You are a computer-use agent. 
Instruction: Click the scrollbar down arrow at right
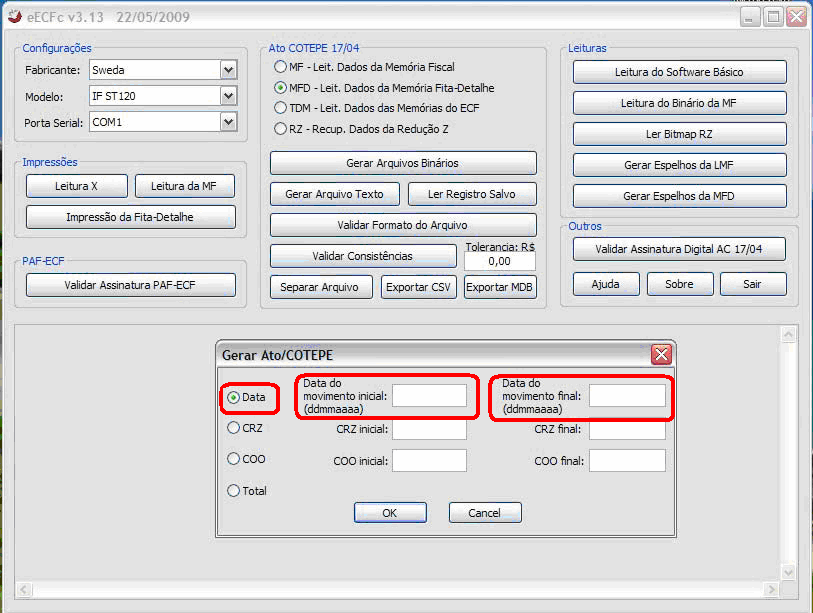click(x=789, y=572)
